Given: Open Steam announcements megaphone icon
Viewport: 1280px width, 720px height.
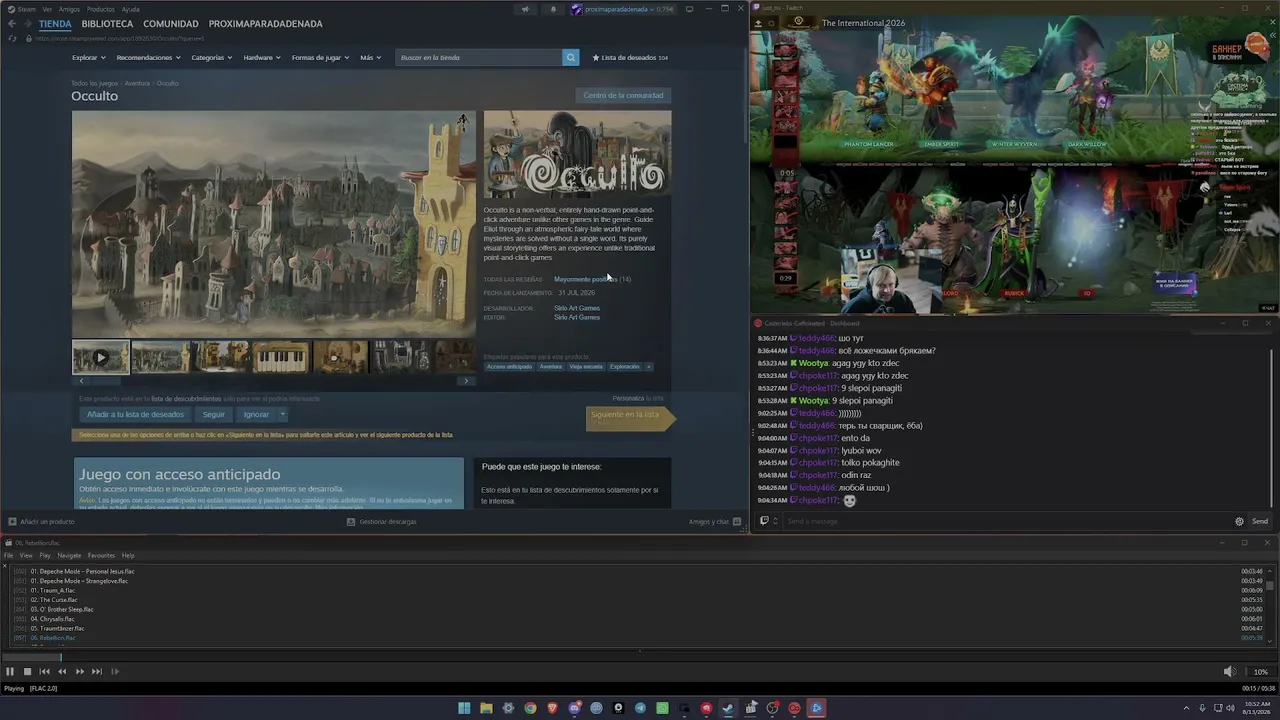Looking at the screenshot, I should click(525, 9).
